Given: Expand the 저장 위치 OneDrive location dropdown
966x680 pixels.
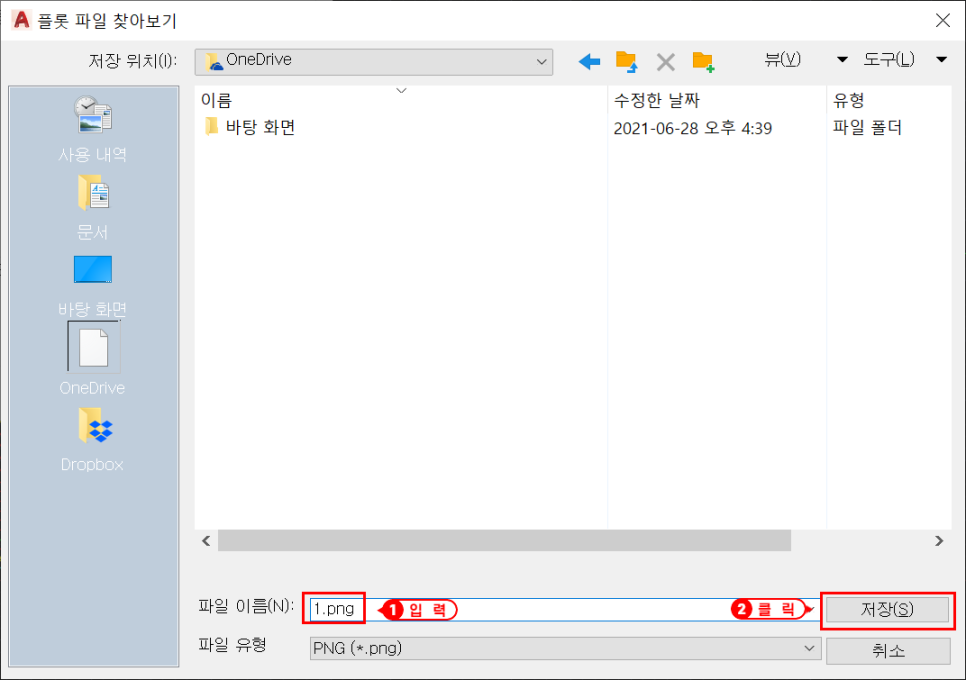Looking at the screenshot, I should pos(541,62).
